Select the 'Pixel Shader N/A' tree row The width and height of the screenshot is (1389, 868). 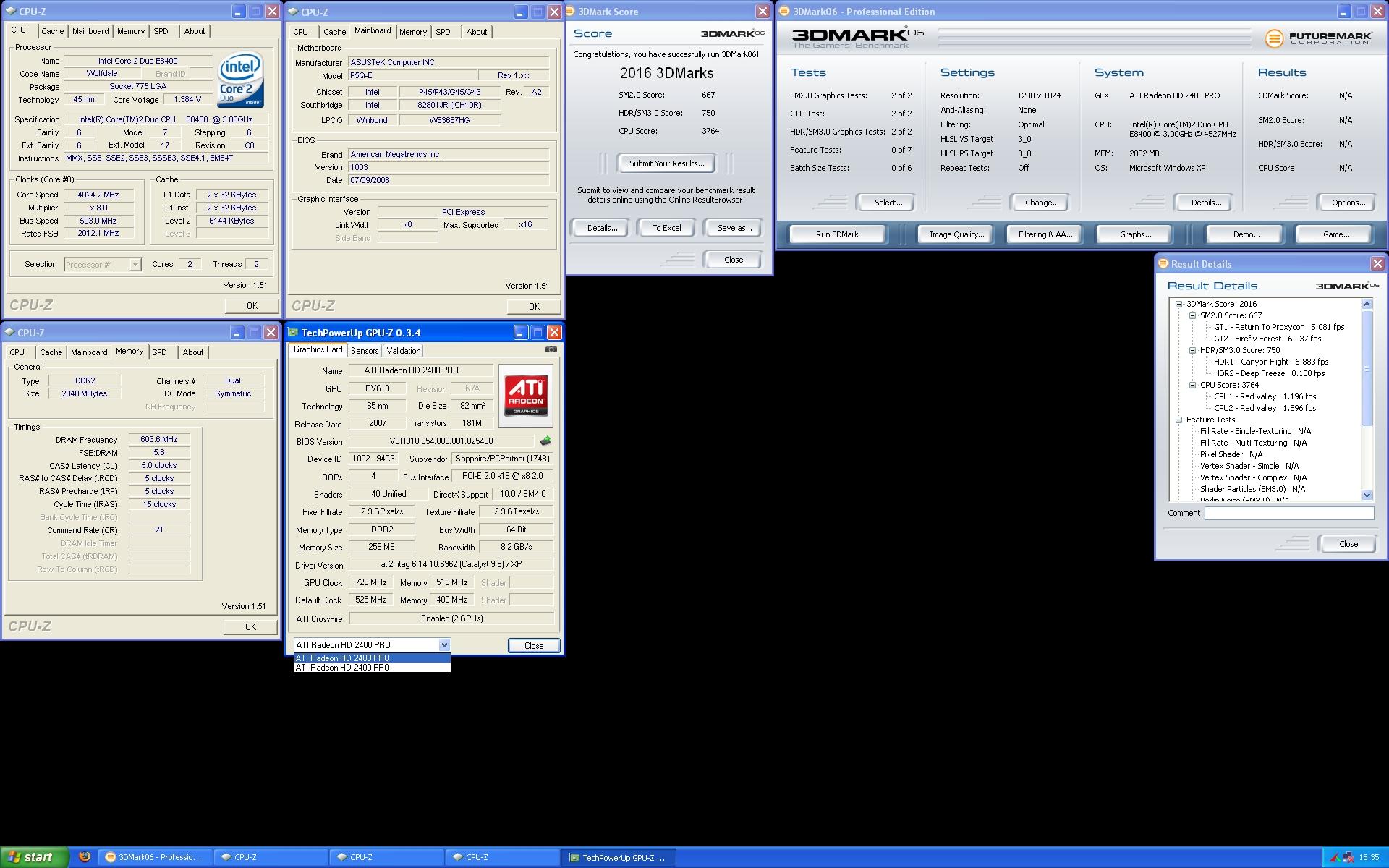point(1231,454)
